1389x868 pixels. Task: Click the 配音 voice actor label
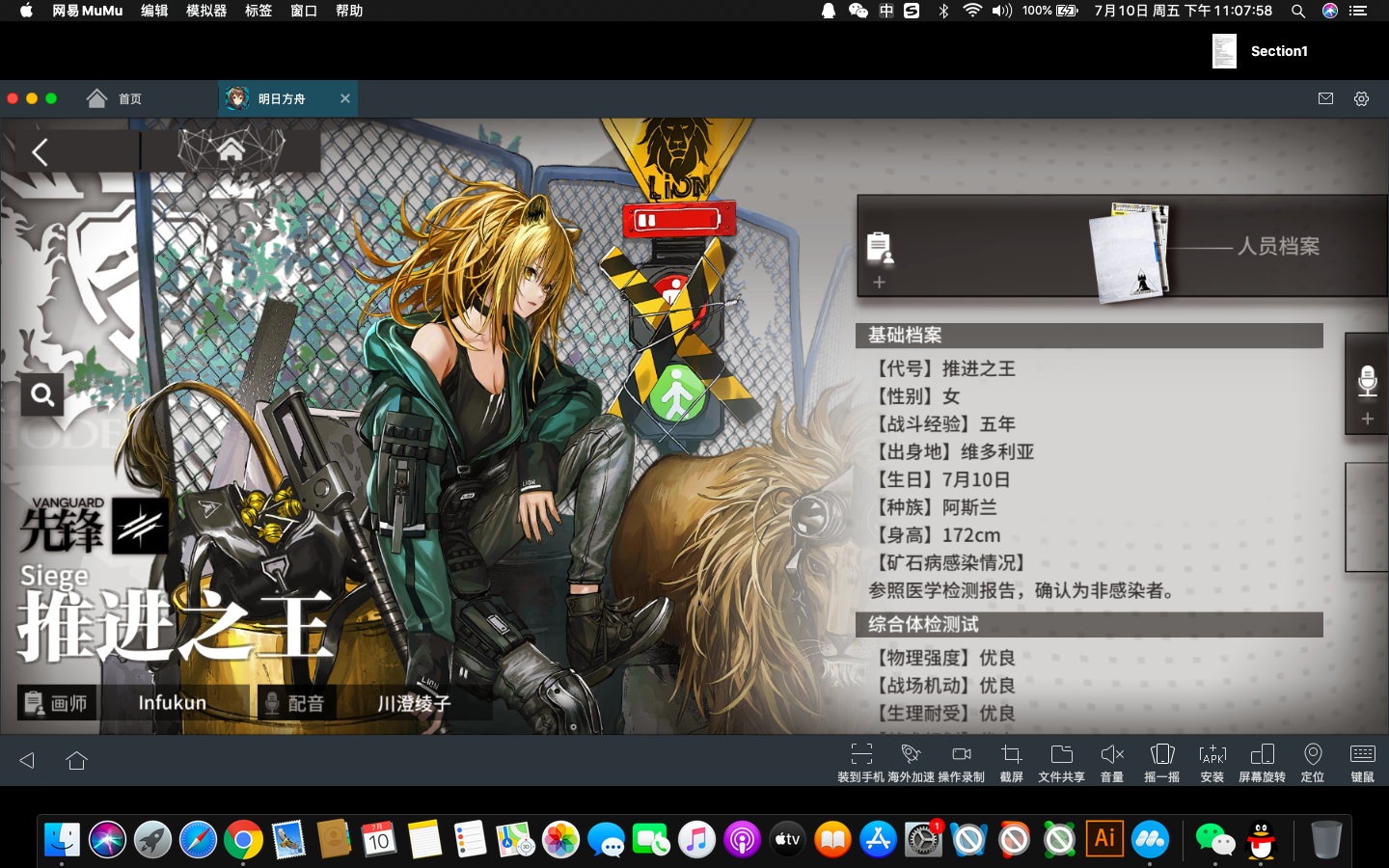(295, 703)
